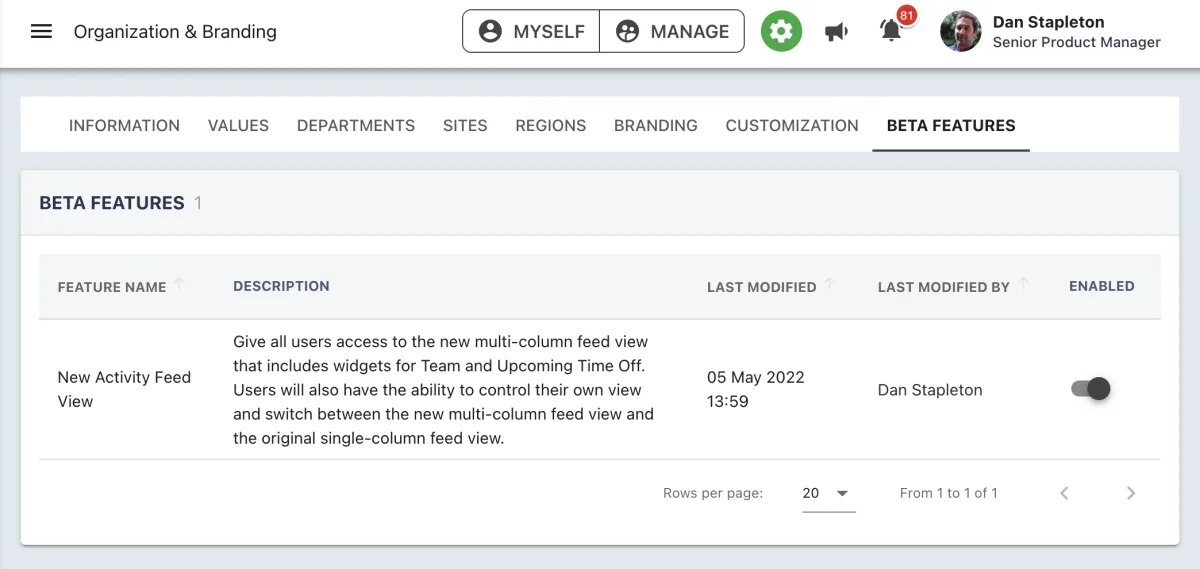This screenshot has height=569, width=1200.
Task: Open the SITES tab
Action: click(465, 125)
